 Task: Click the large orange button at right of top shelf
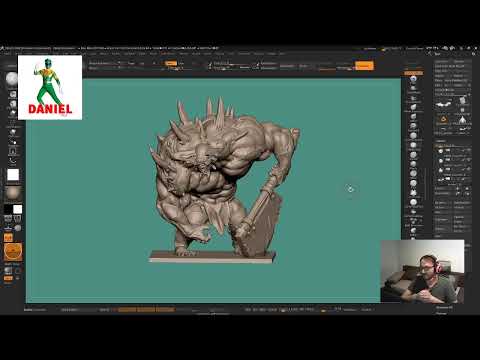tap(364, 66)
